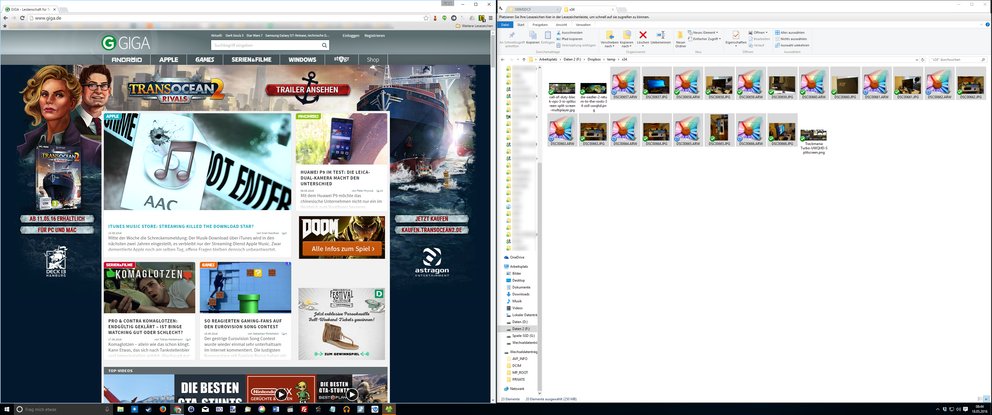Open the APPLE section on GIGA
Screen dimensions: 992x415
(x=168, y=59)
